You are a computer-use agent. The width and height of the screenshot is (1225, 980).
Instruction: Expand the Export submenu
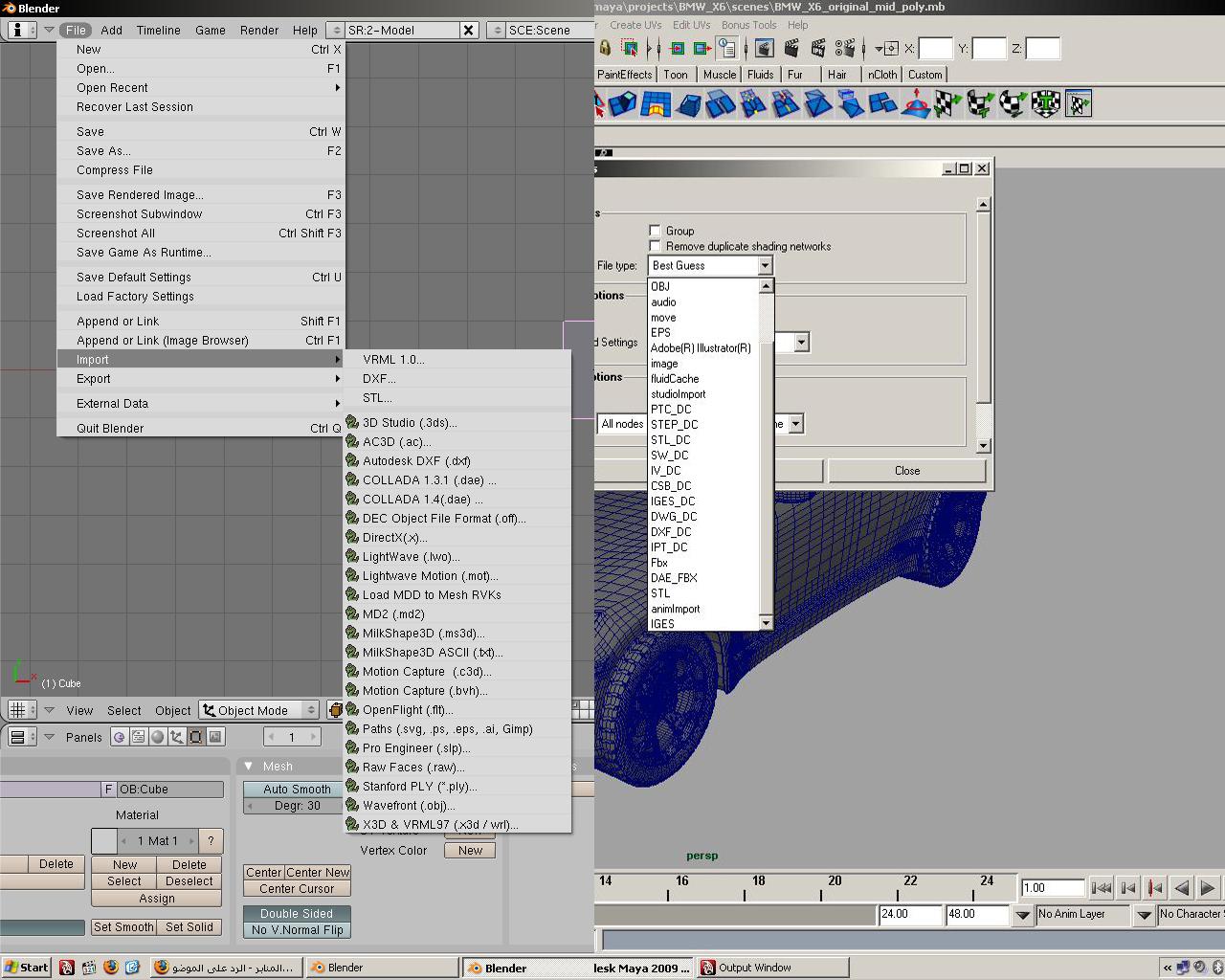201,378
